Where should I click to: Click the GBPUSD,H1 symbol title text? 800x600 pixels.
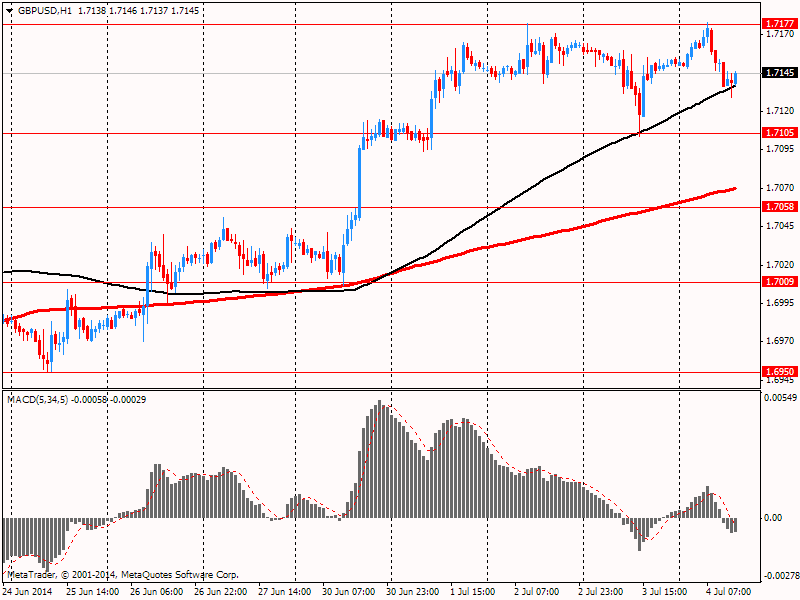pos(45,11)
